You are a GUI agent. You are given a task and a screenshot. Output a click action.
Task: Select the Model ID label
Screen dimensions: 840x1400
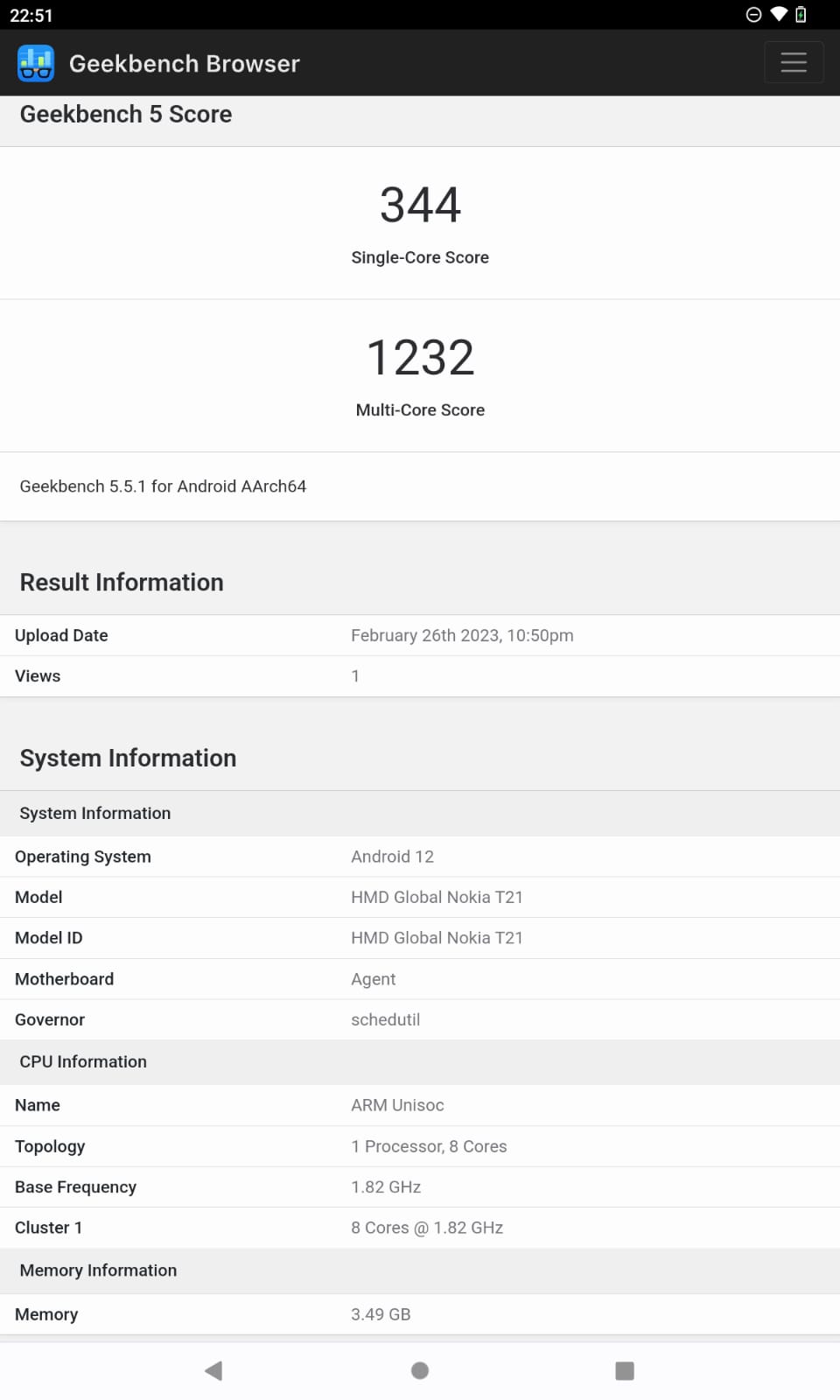pos(49,938)
